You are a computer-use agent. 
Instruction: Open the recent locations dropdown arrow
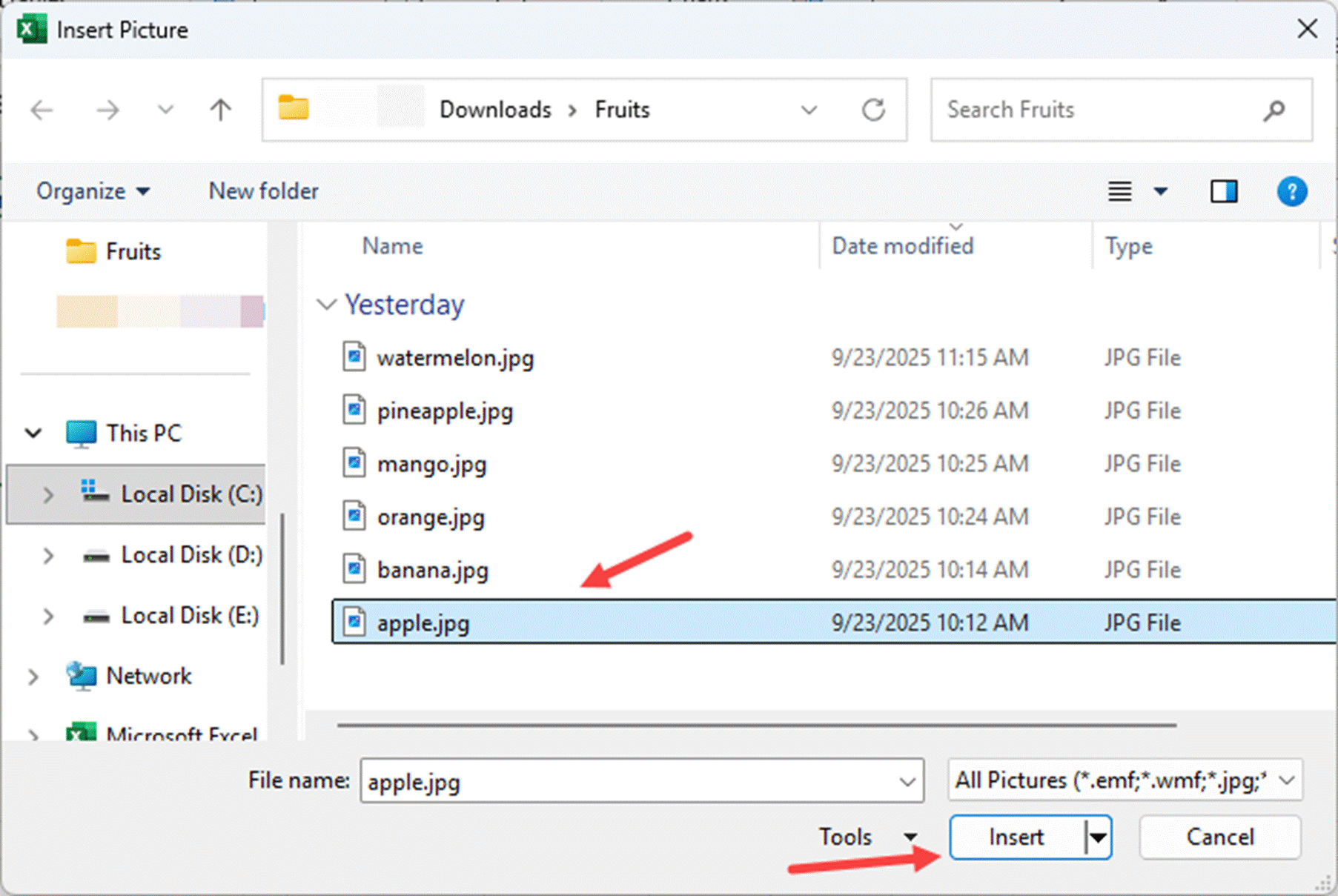[x=165, y=110]
